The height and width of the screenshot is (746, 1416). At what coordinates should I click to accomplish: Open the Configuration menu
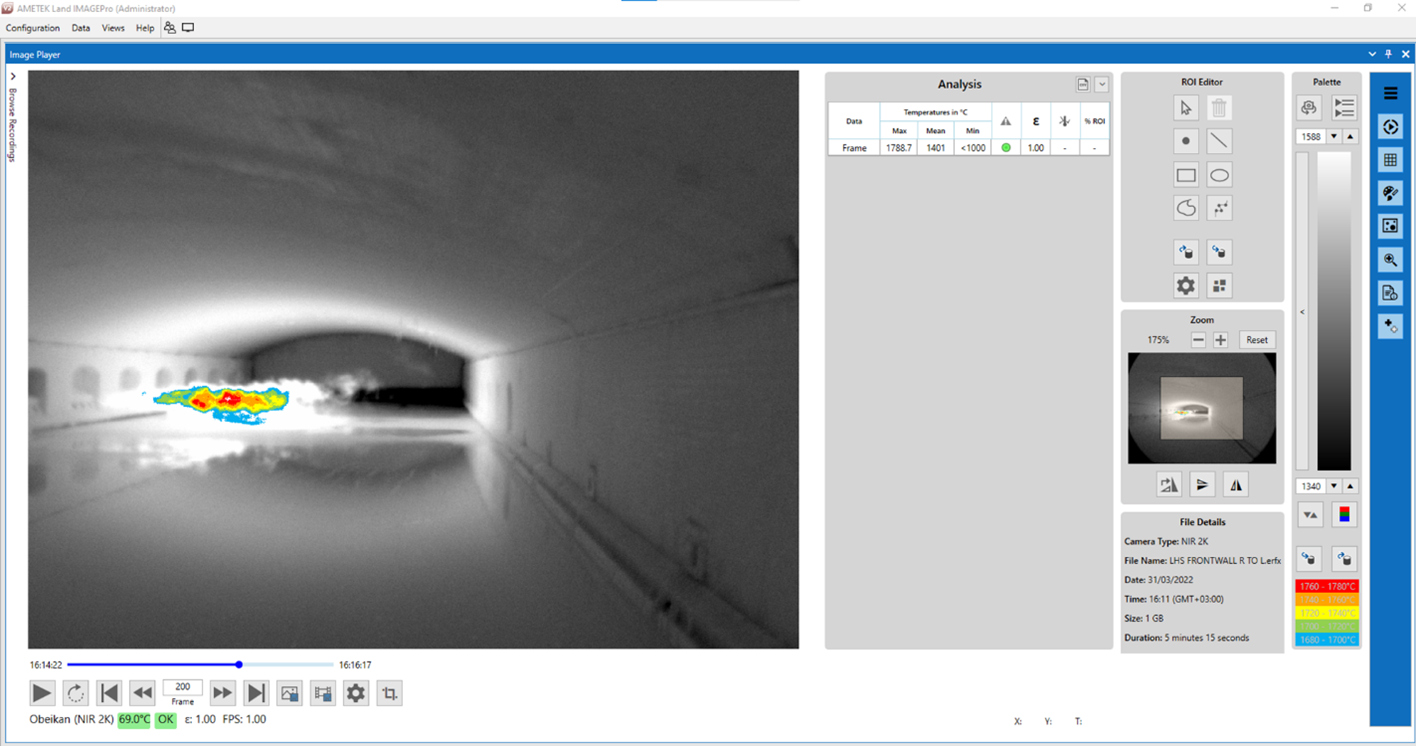pyautogui.click(x=33, y=28)
